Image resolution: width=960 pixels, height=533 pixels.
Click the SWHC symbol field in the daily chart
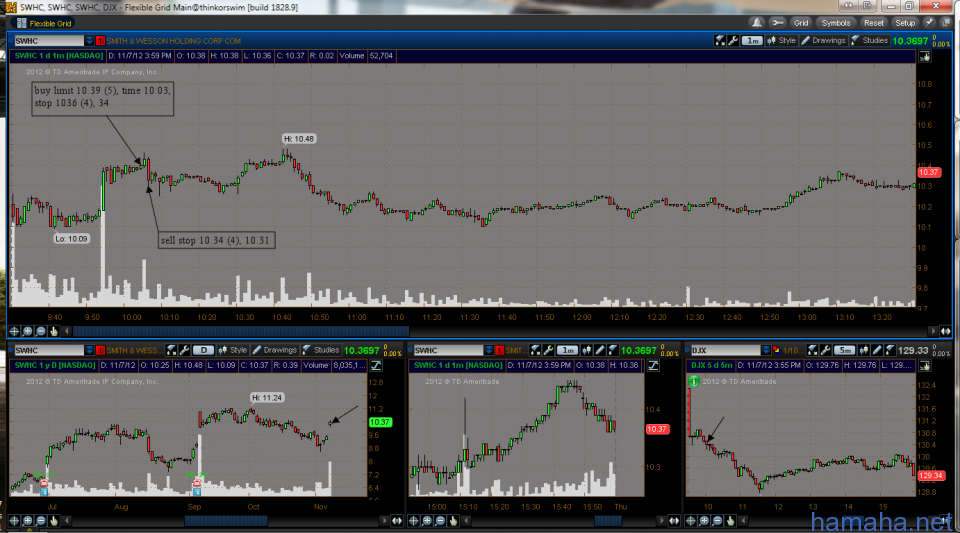point(48,351)
